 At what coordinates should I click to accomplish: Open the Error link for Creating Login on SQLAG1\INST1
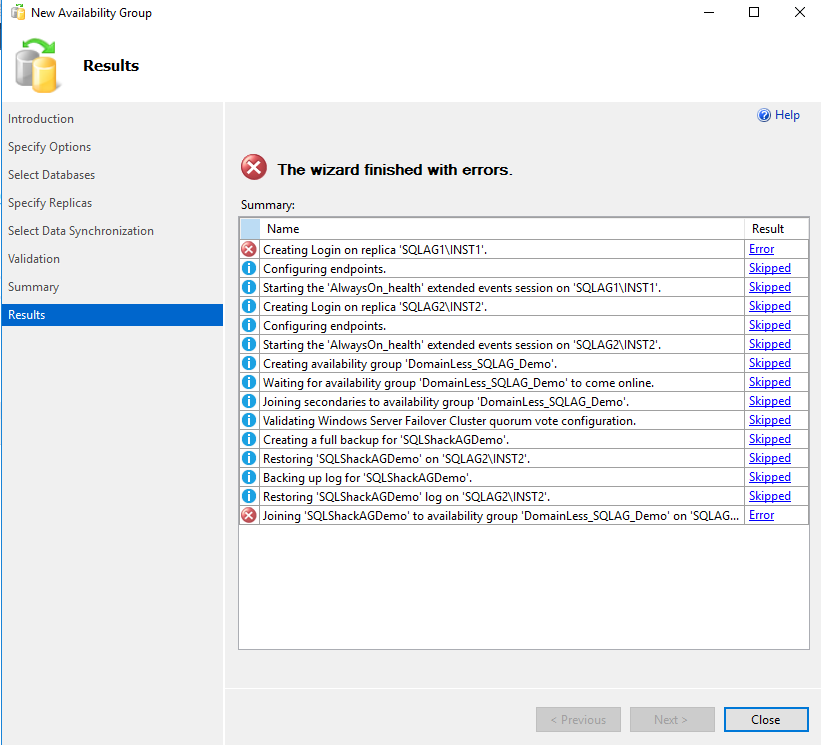pyautogui.click(x=761, y=249)
